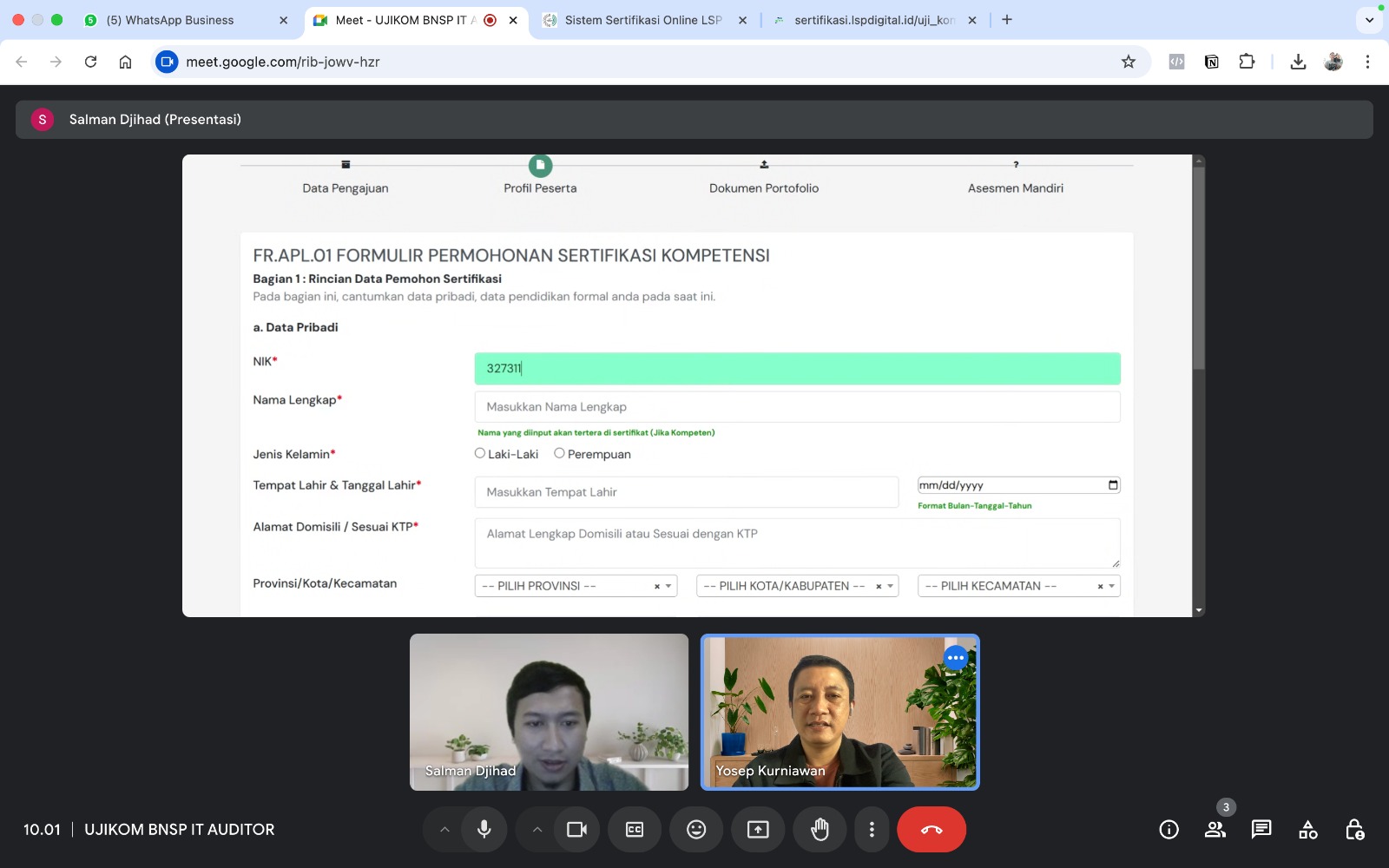
Task: Mute the microphone
Action: [x=484, y=829]
